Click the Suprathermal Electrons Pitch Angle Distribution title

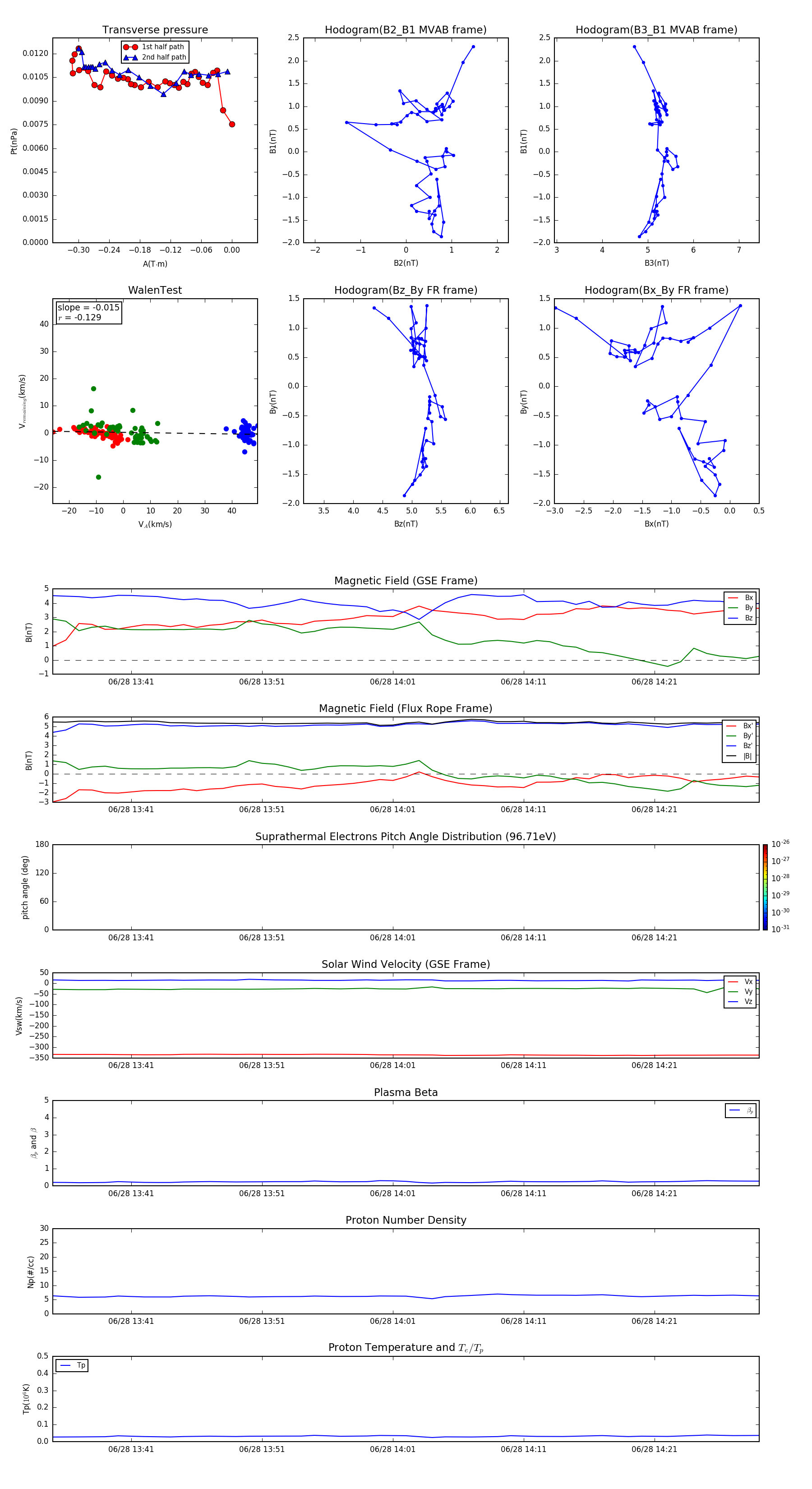coord(406,837)
